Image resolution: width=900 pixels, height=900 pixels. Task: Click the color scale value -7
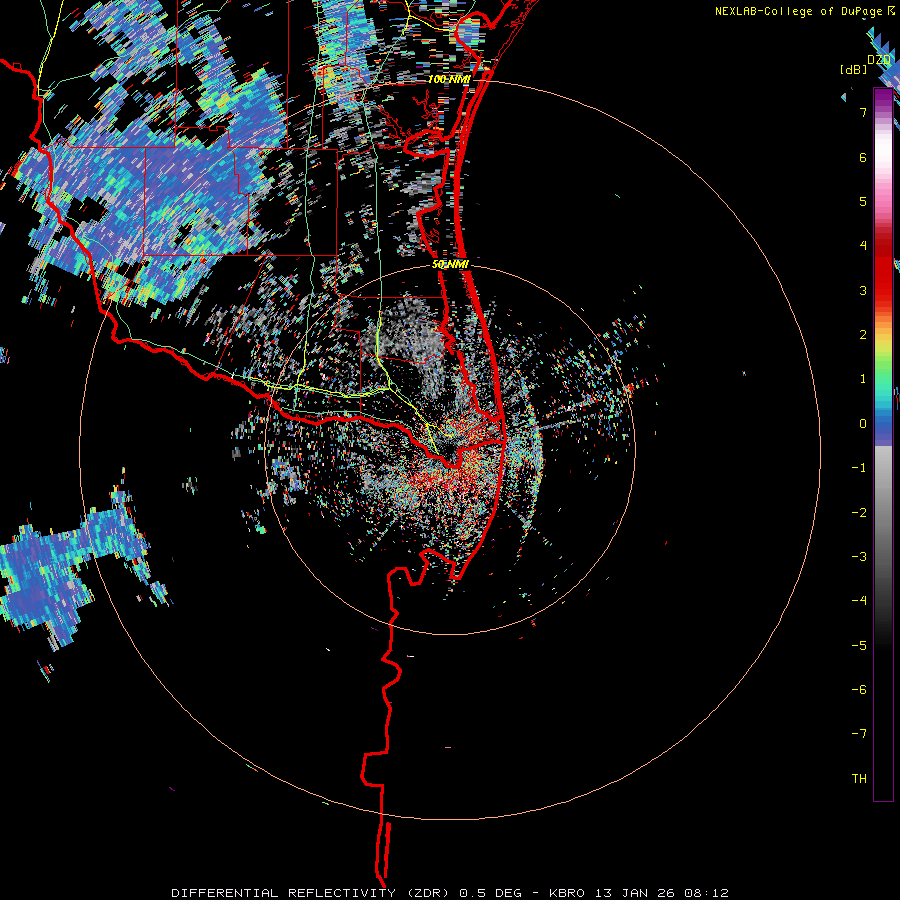[859, 734]
